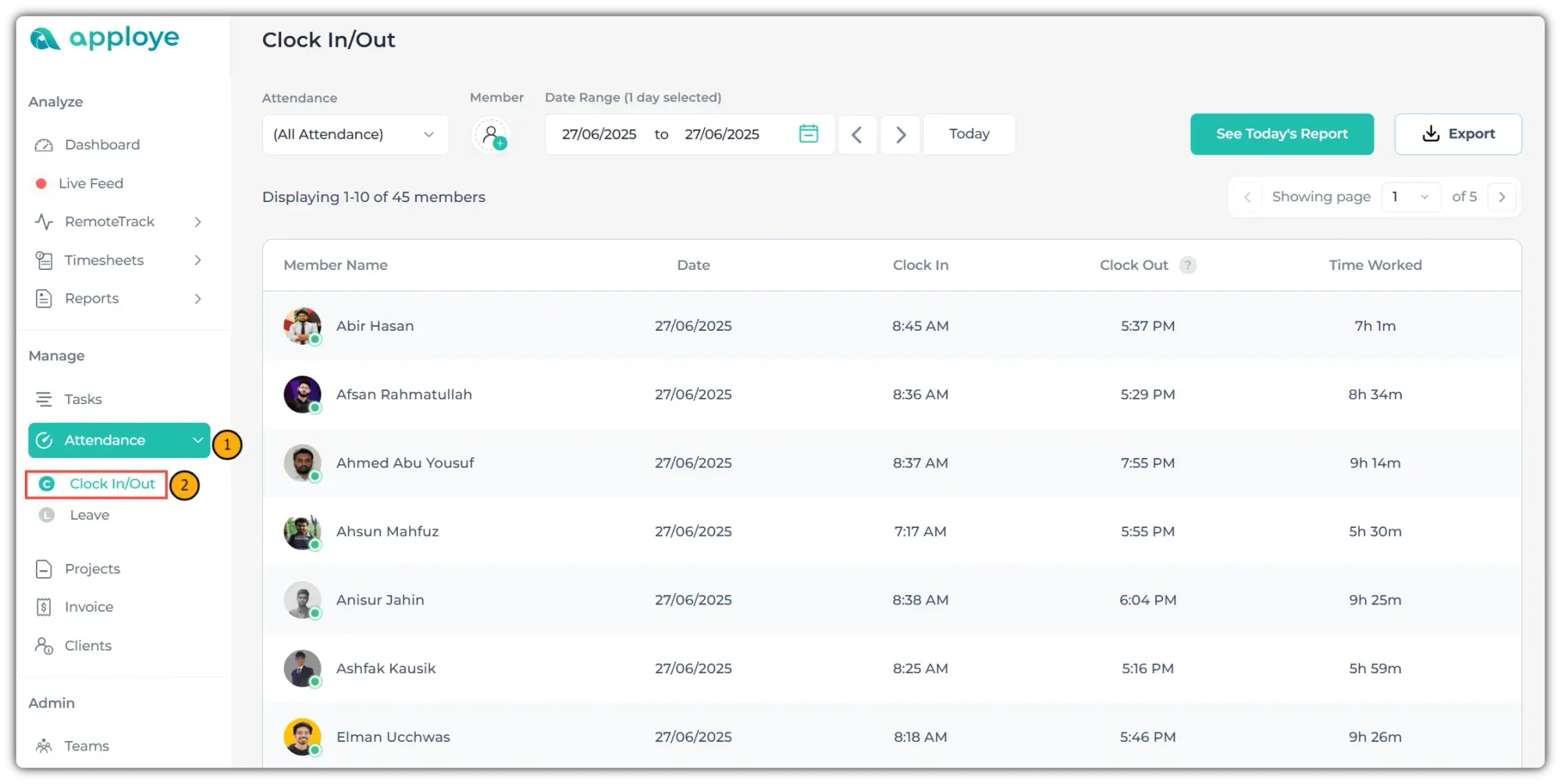Expand the RemoteTrack submenu
1561x784 pixels.
pyautogui.click(x=197, y=222)
